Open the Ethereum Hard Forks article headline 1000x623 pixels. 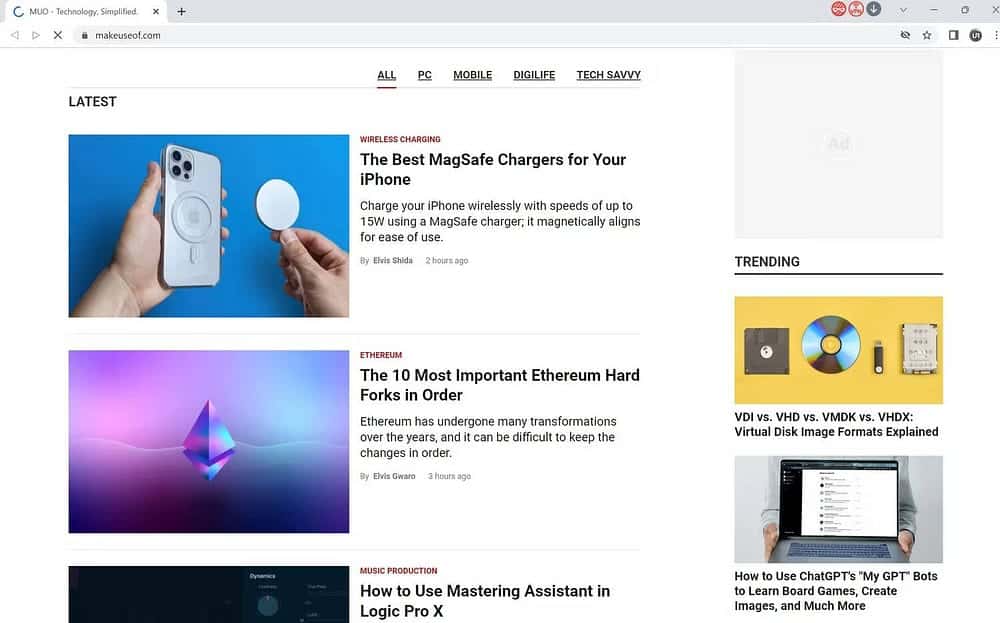click(499, 385)
